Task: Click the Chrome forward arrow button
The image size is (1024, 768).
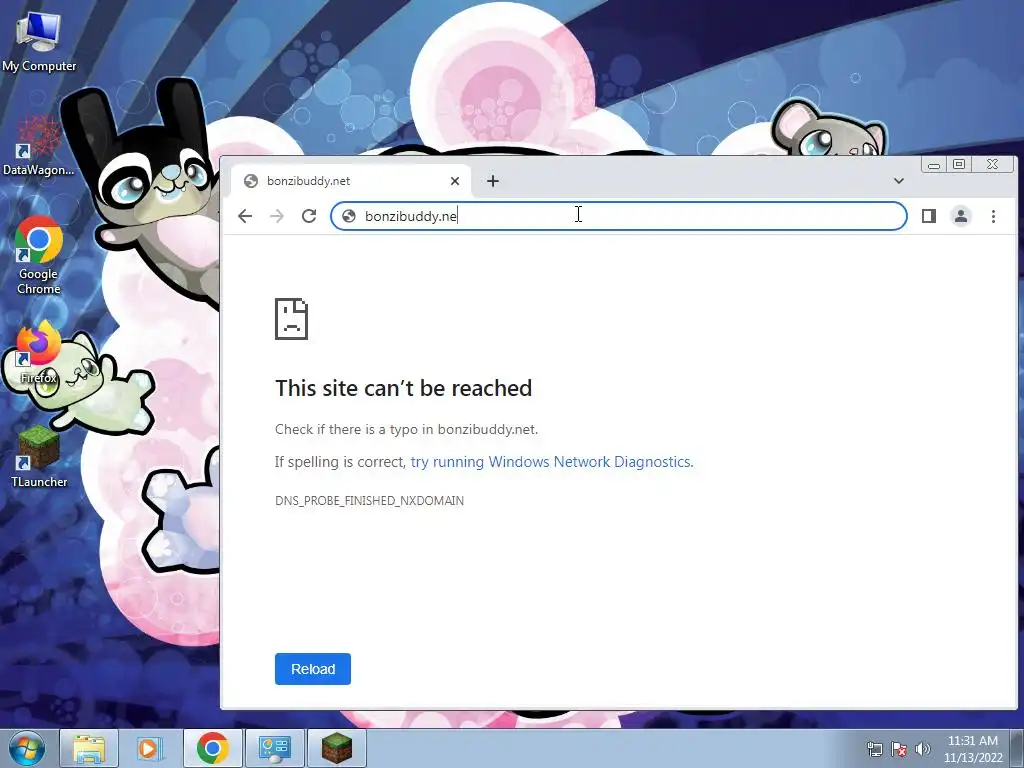Action: 277,216
